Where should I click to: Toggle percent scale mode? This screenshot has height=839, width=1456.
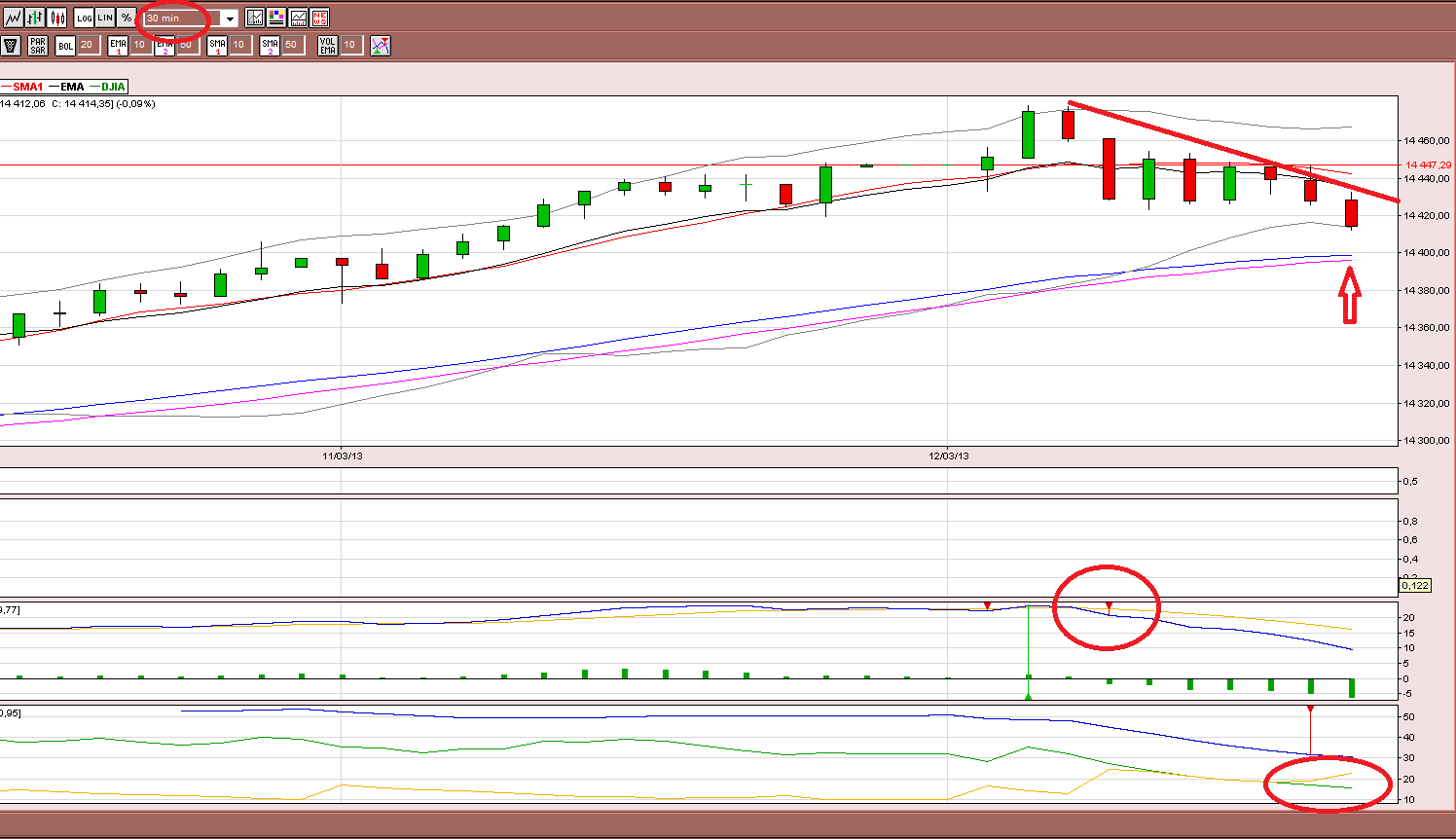pyautogui.click(x=127, y=18)
